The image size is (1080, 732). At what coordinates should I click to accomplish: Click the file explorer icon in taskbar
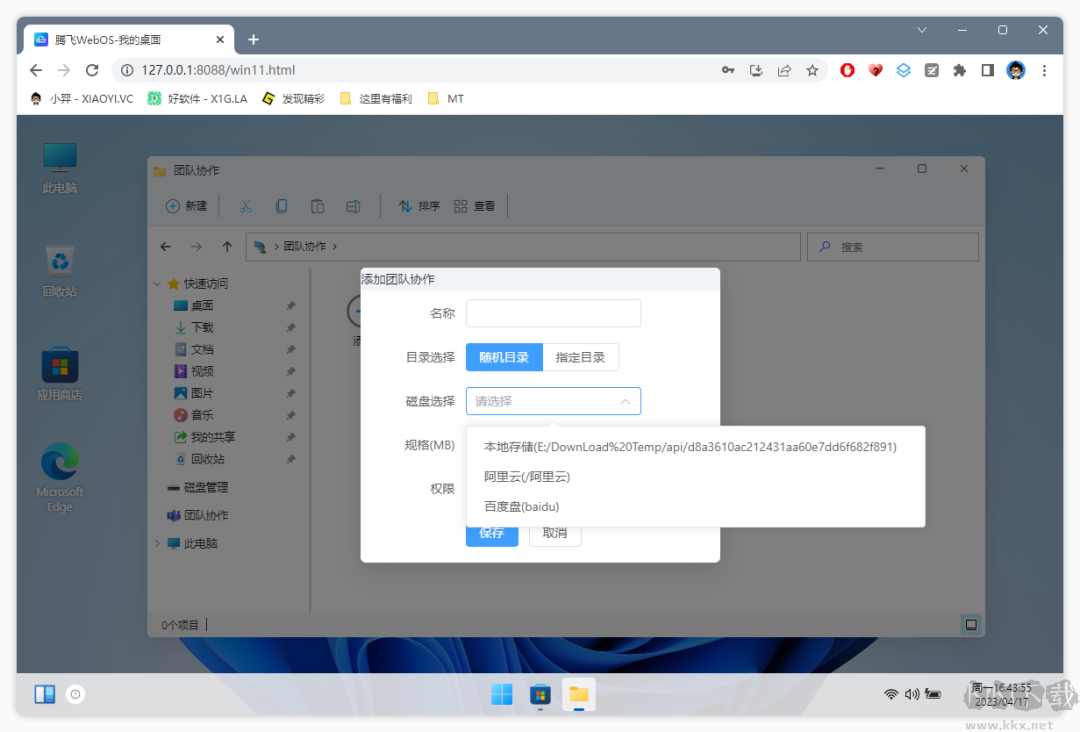(x=579, y=695)
